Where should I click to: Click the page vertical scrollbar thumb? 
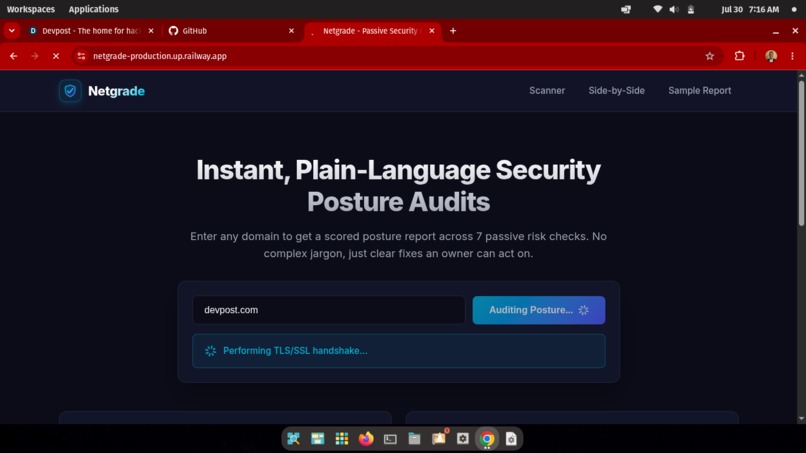(801, 153)
